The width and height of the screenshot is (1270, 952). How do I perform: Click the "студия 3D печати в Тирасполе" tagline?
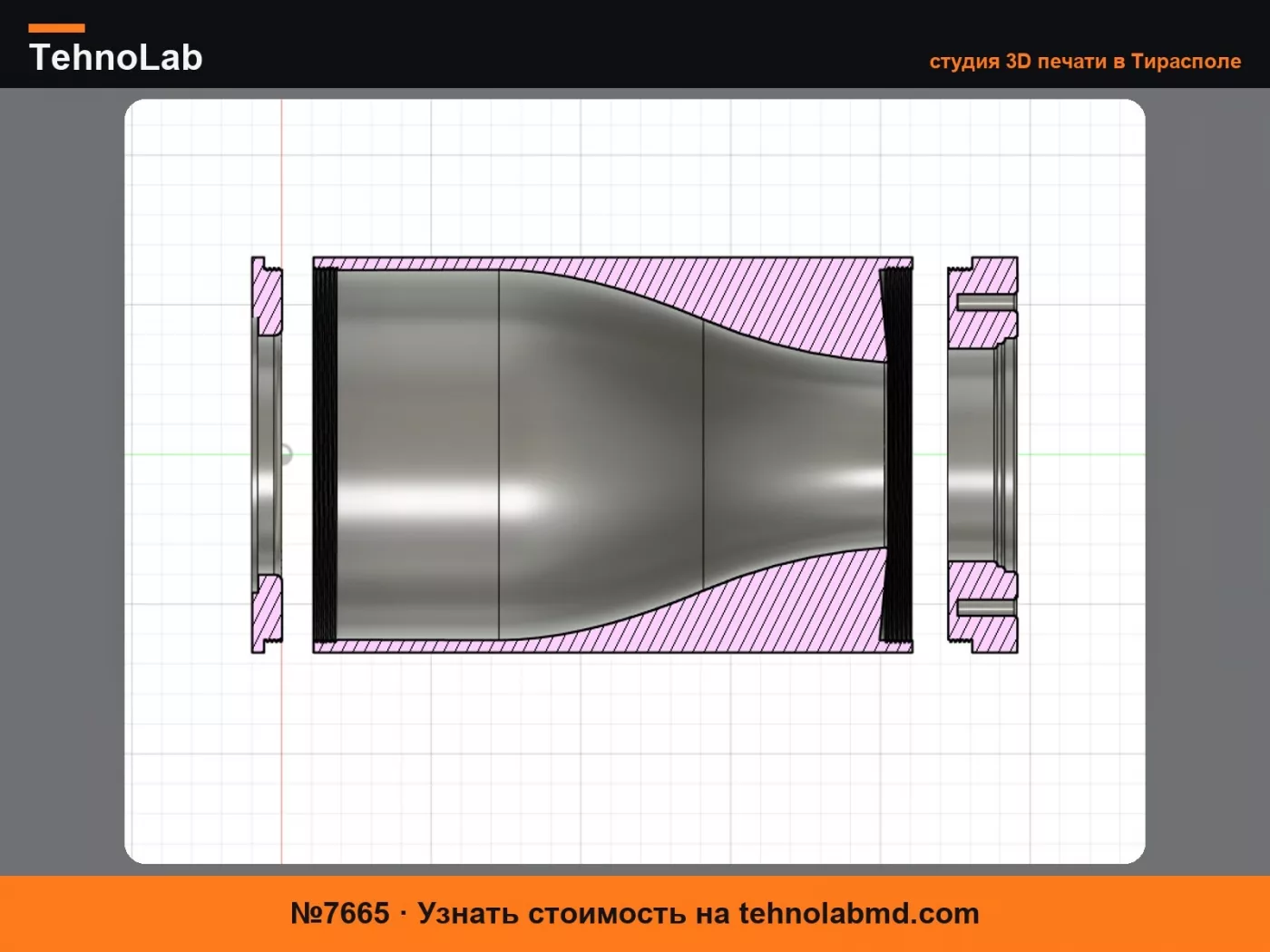1085,61
